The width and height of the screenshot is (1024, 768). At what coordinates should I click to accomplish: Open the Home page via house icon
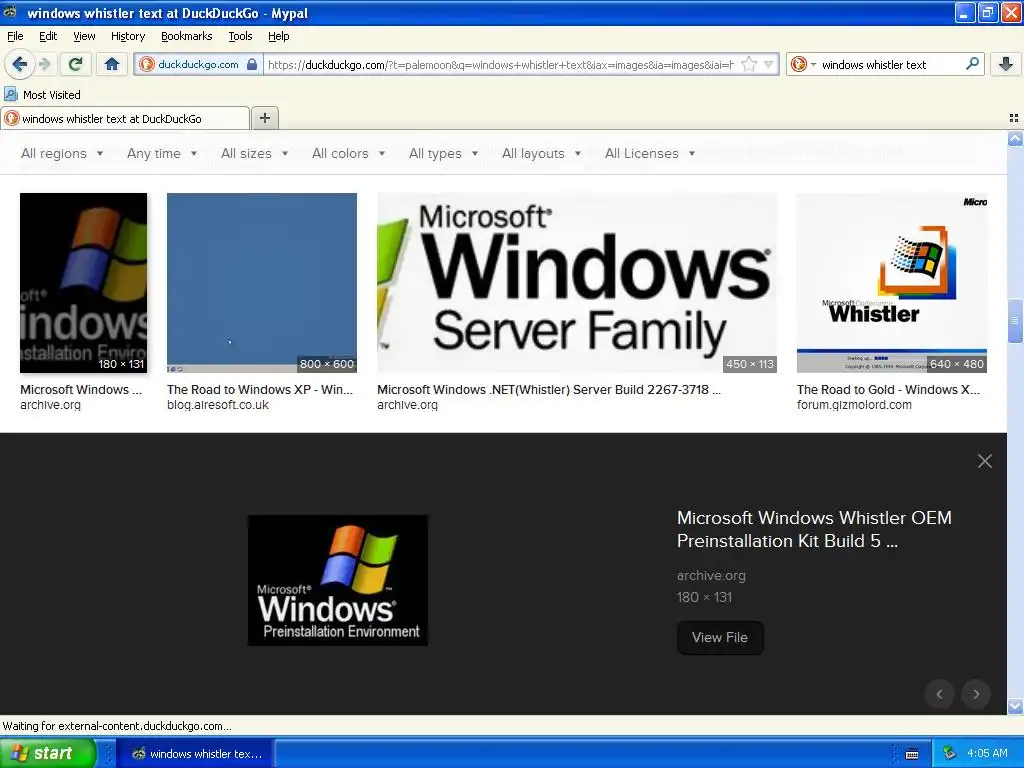tap(112, 64)
